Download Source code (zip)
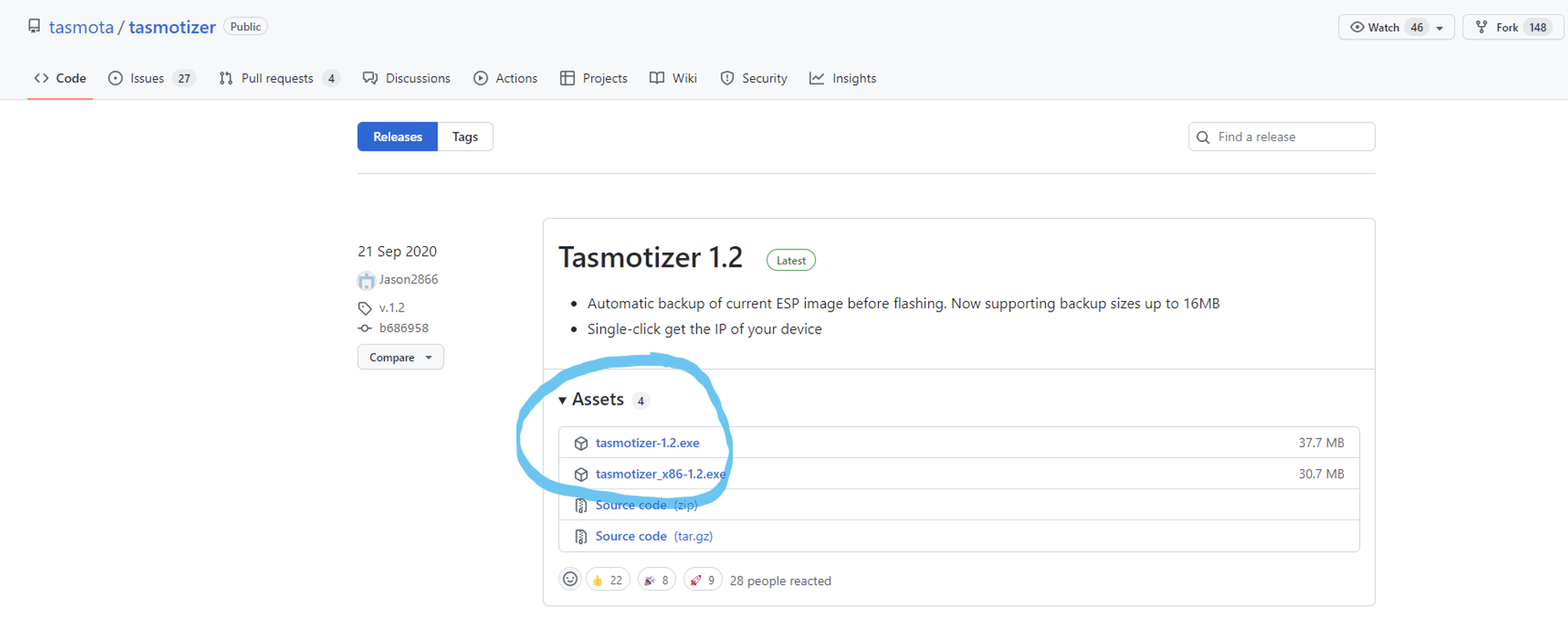The width and height of the screenshot is (1568, 626). click(647, 505)
